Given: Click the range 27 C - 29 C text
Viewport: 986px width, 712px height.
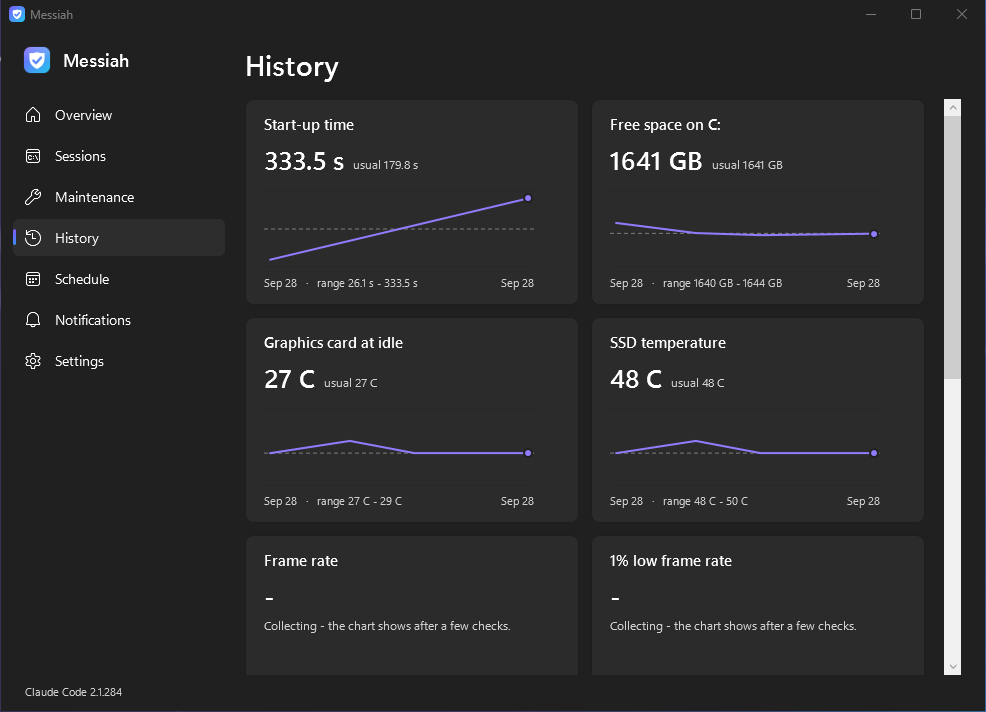Looking at the screenshot, I should 359,501.
